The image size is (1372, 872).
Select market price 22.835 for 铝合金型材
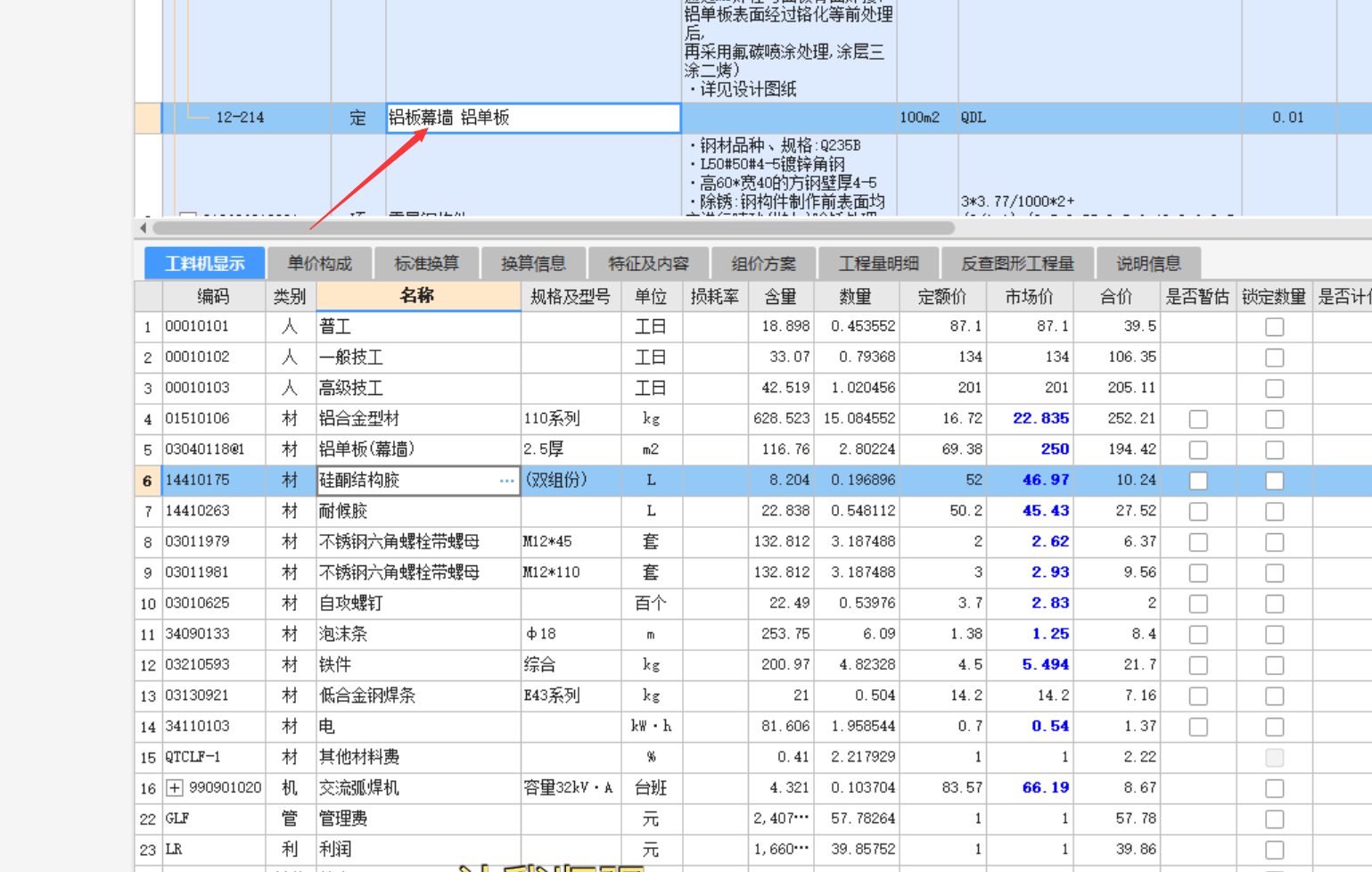click(x=1030, y=418)
